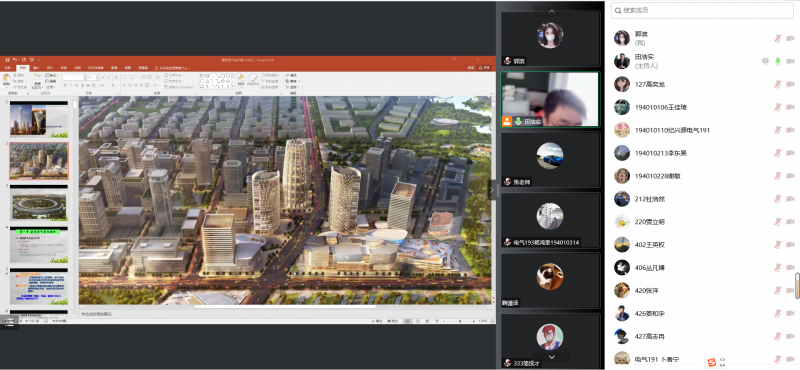Viewport: 800px width, 370px height.
Task: Click the screen-share icon in the host row
Action: click(x=765, y=61)
